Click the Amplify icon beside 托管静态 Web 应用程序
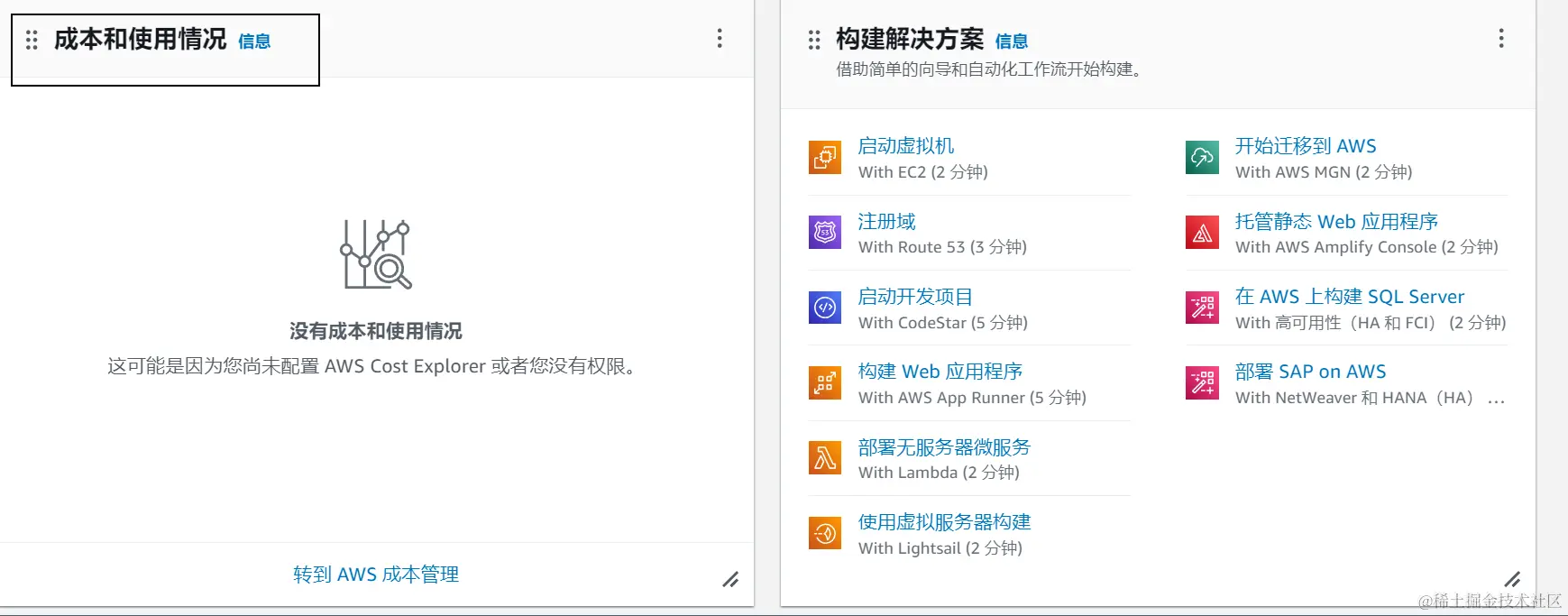 pyautogui.click(x=1202, y=233)
